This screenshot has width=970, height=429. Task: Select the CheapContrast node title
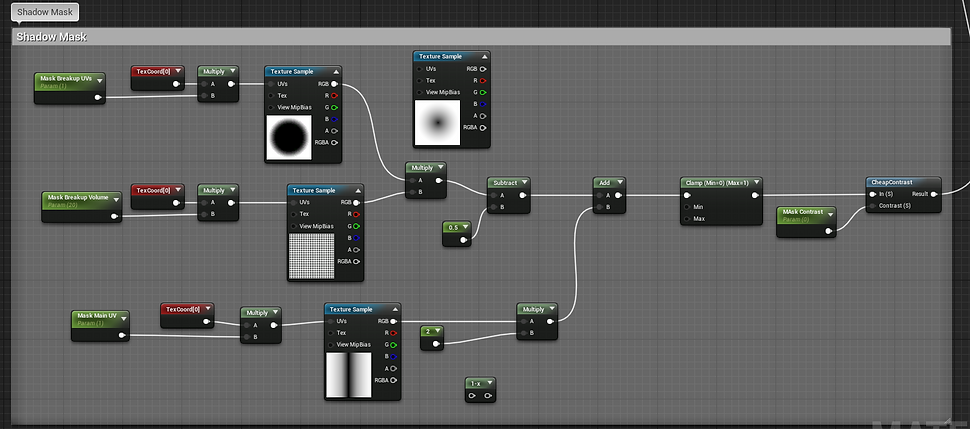(891, 183)
